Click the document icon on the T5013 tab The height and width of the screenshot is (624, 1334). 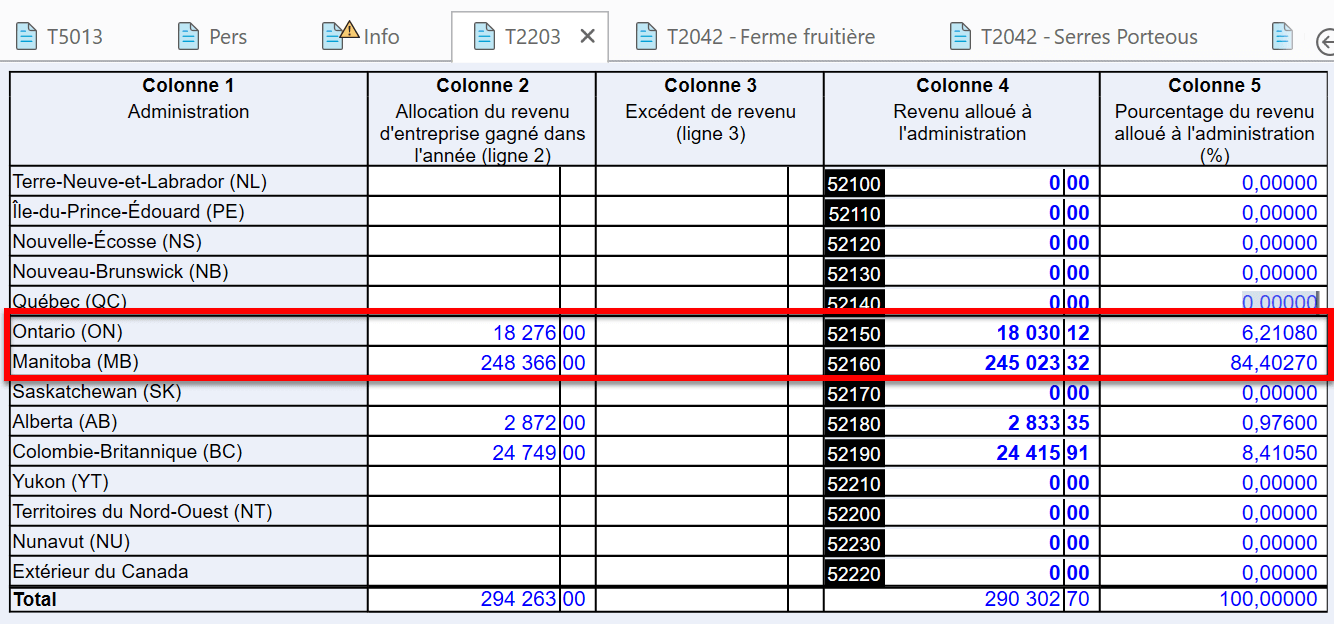(26, 37)
